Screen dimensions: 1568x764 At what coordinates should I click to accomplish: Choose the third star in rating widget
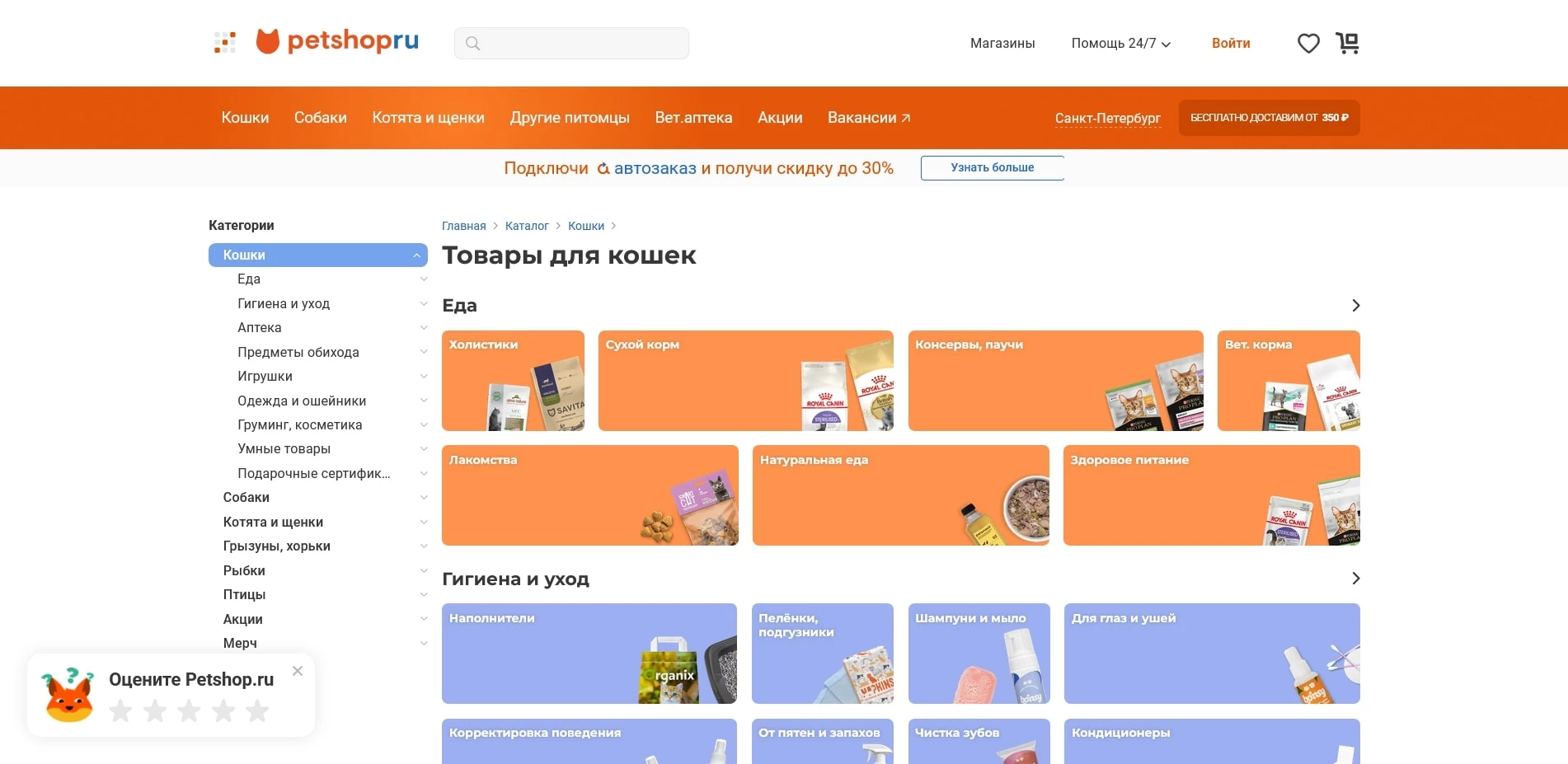(189, 710)
